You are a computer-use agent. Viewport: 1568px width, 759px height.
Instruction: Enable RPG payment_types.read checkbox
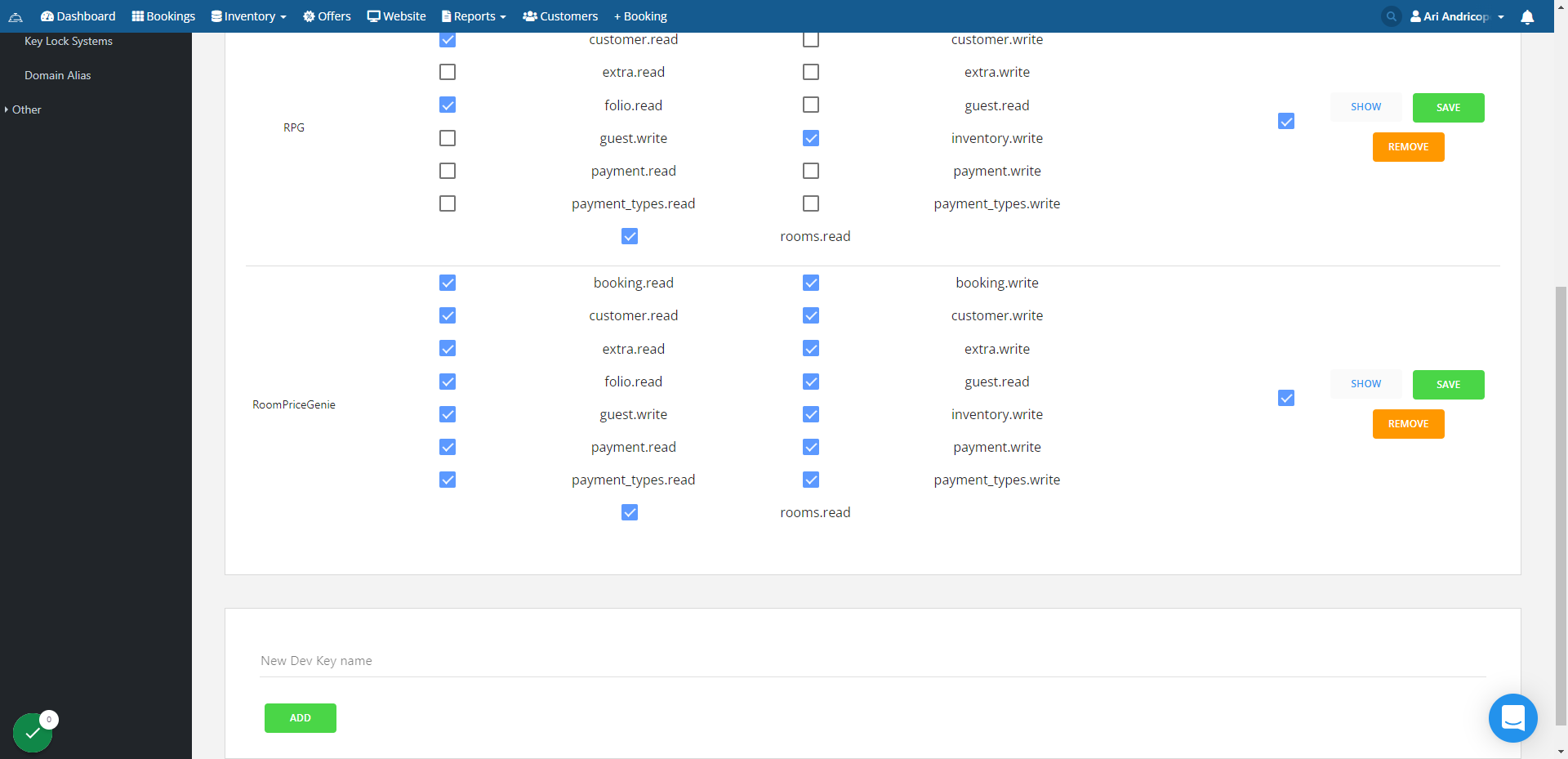[448, 203]
